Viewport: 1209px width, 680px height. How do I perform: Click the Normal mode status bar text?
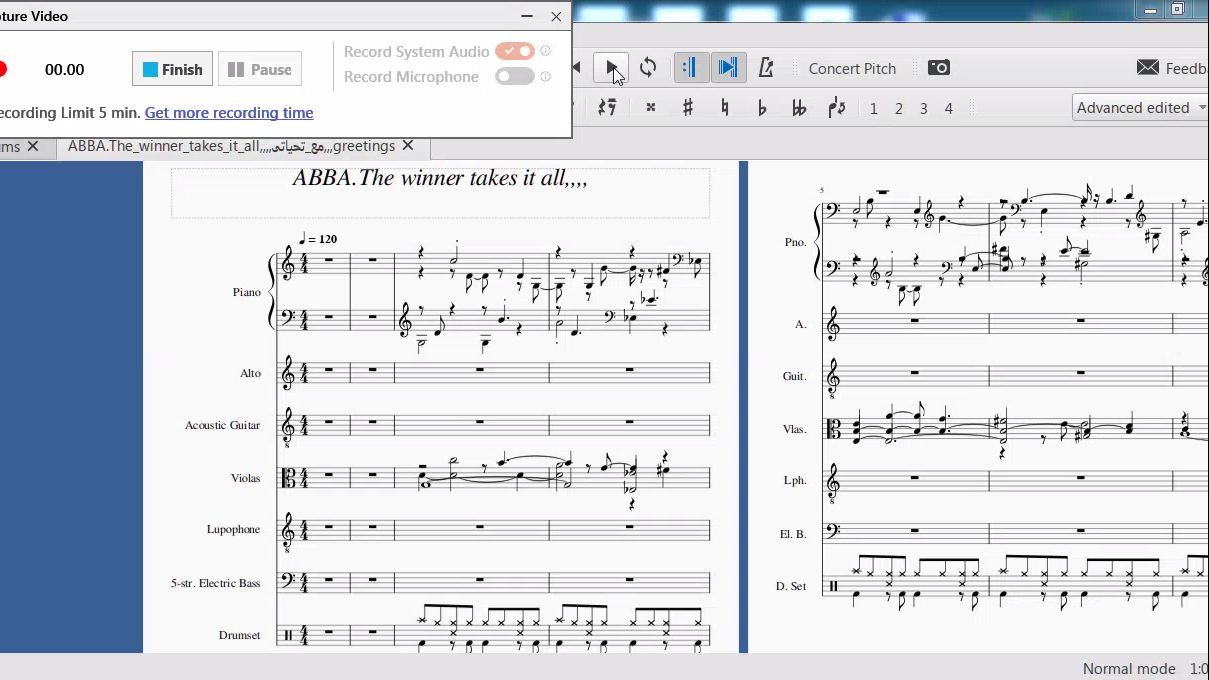(1129, 668)
